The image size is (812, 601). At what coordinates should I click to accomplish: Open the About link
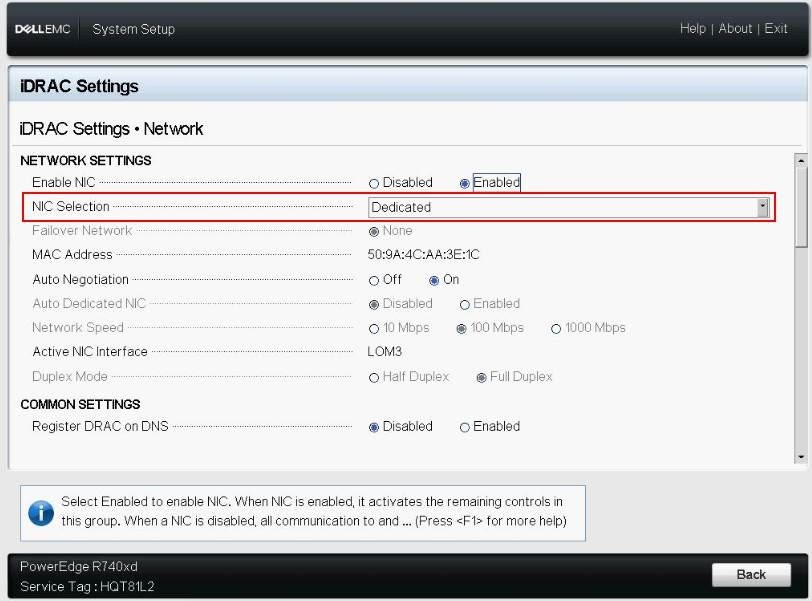pos(736,28)
